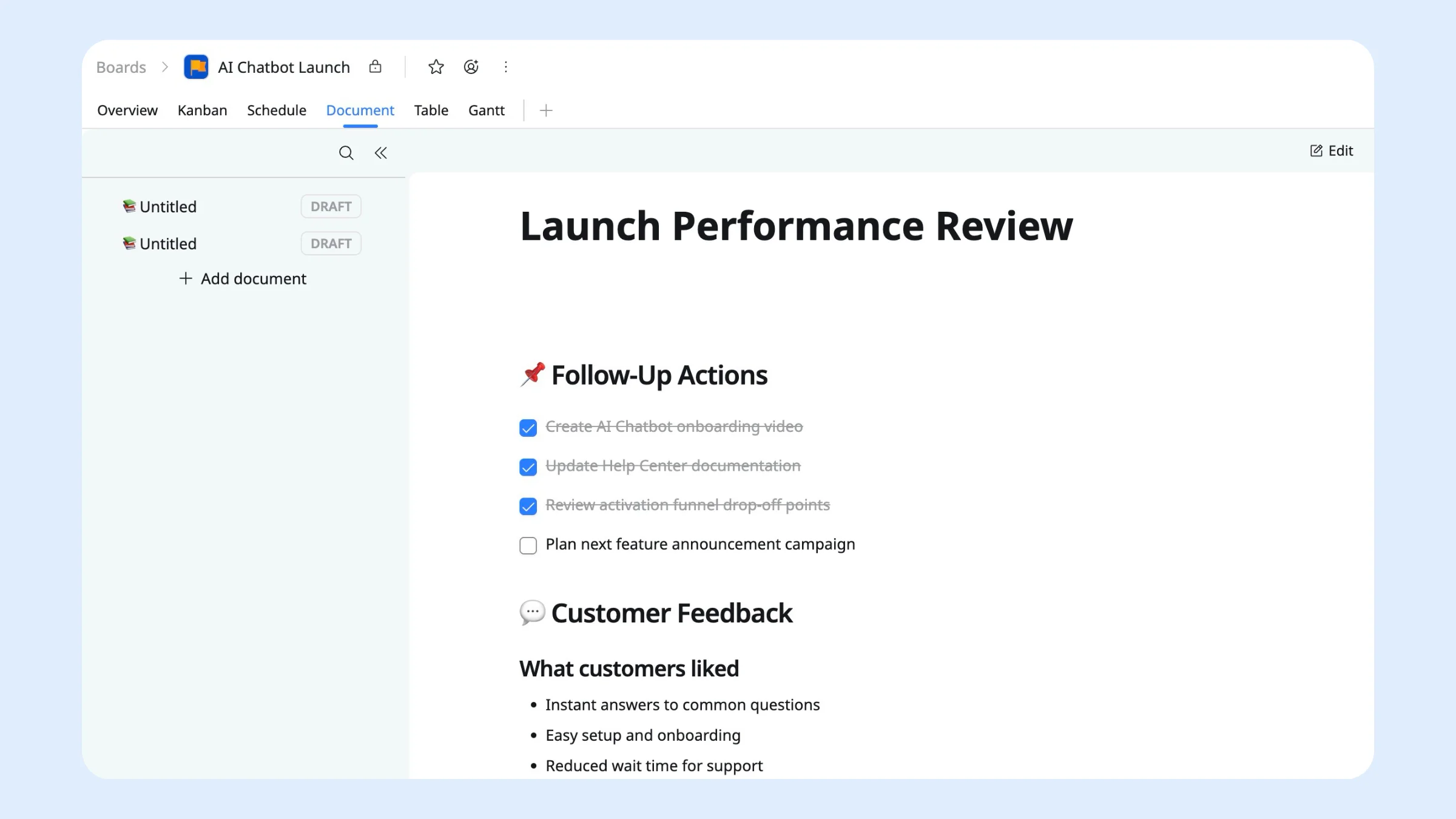Collapse the document sidebar
Viewport: 1456px width, 819px height.
point(381,153)
